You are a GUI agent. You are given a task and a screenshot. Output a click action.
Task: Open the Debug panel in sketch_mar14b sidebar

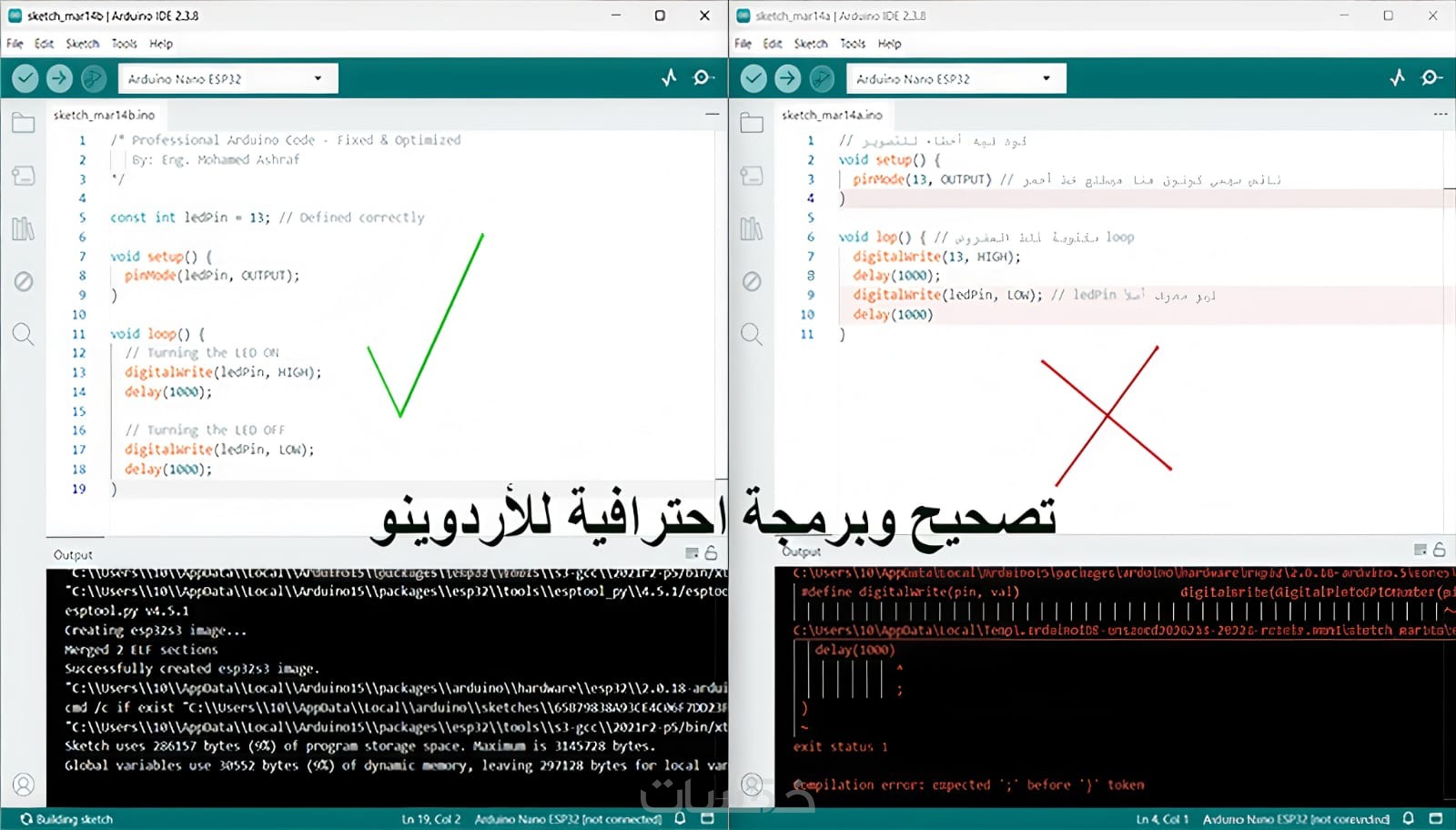tap(24, 281)
